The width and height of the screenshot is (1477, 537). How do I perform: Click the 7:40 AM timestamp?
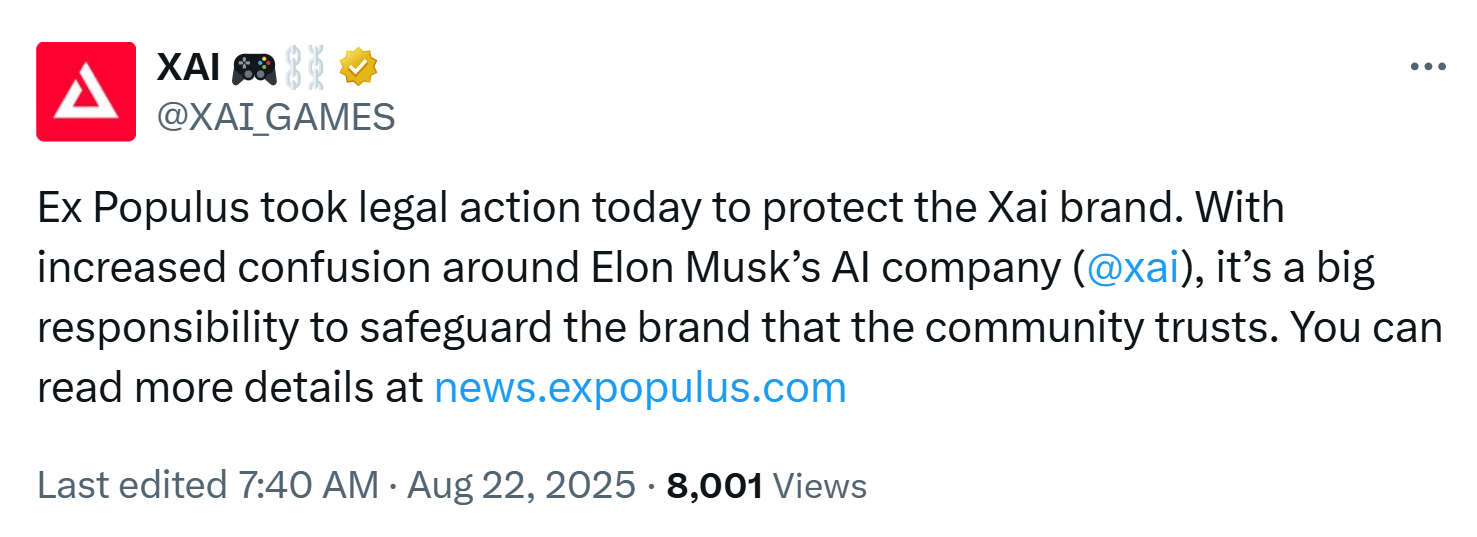click(309, 486)
